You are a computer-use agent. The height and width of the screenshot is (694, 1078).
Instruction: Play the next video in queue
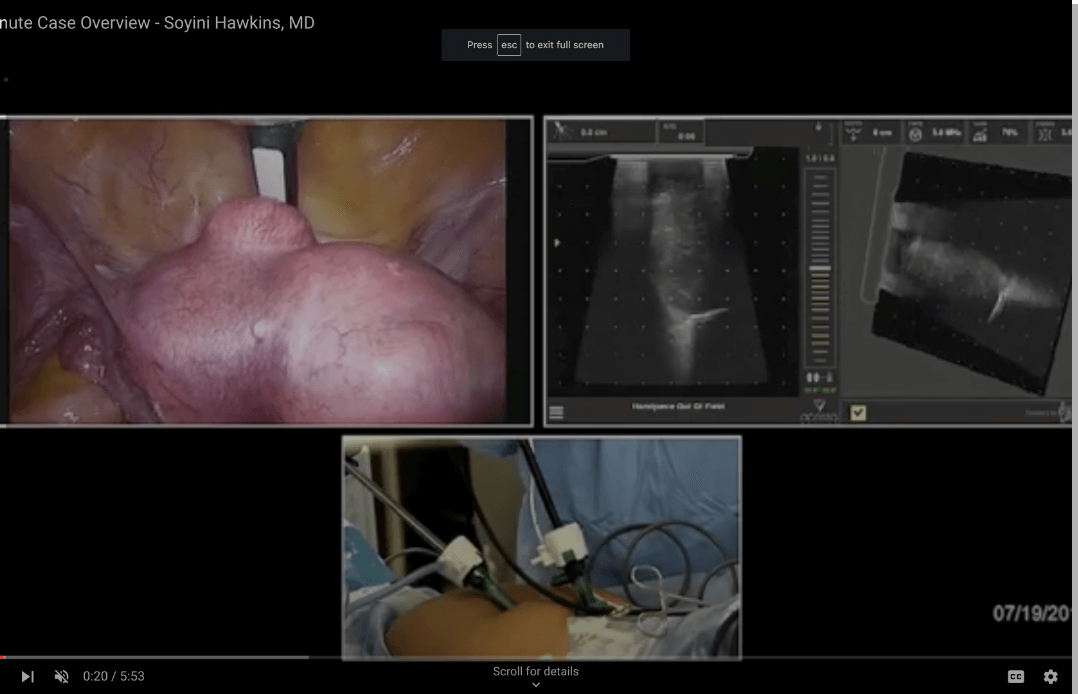27,677
